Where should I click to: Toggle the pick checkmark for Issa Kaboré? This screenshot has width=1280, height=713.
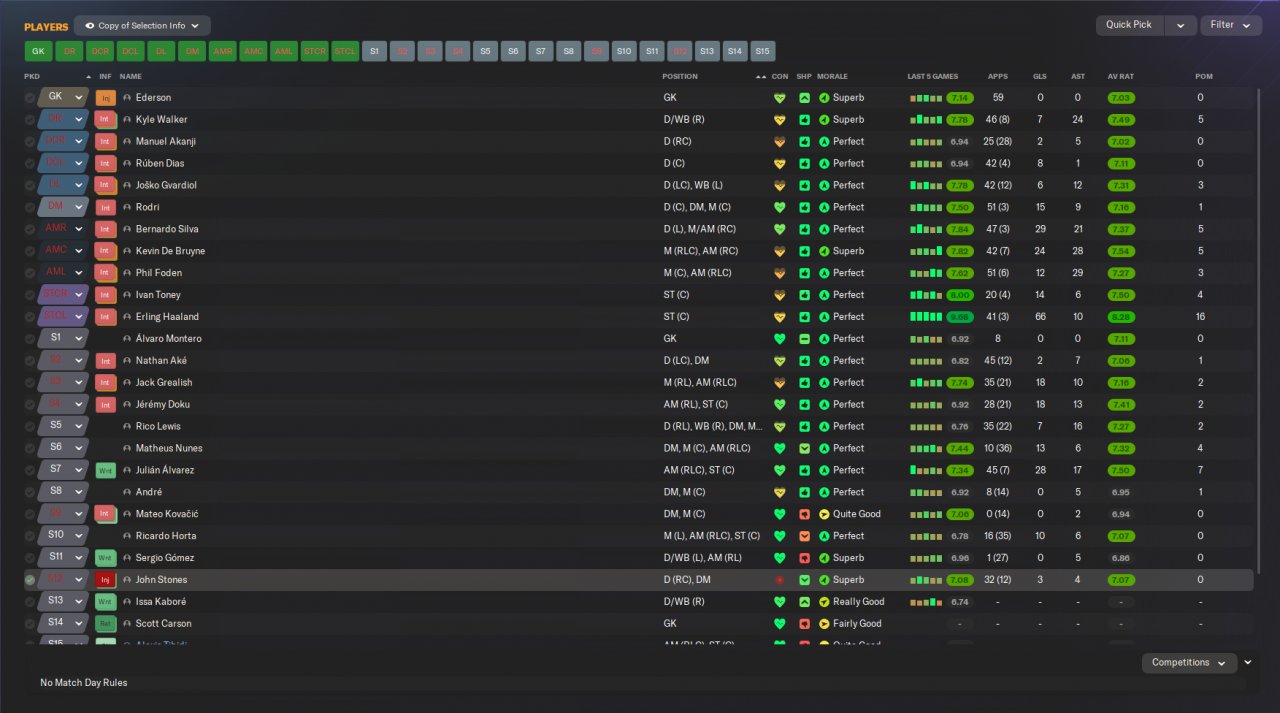tap(30, 602)
